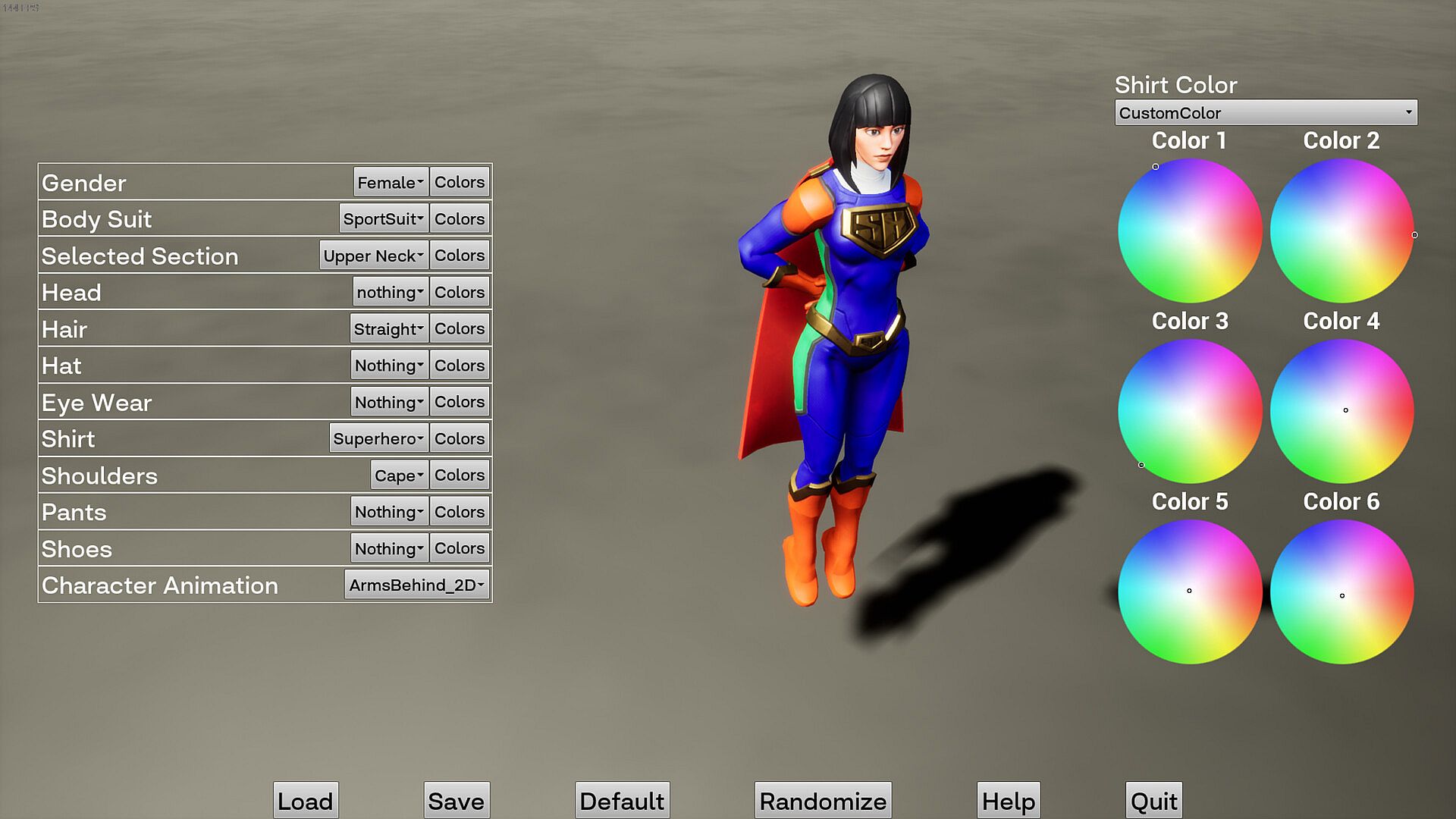Open the Help screen

click(1008, 801)
